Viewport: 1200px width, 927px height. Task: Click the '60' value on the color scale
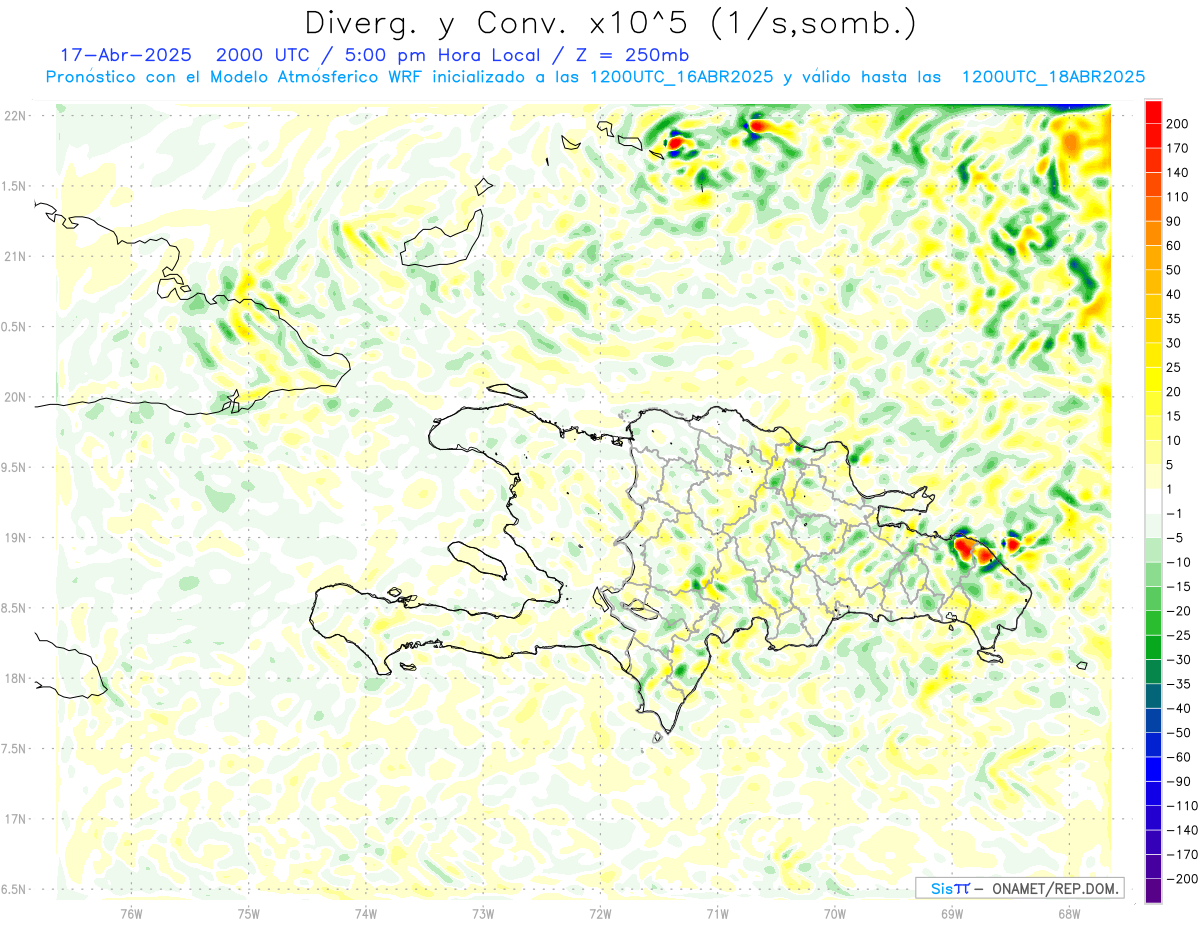pos(1174,246)
